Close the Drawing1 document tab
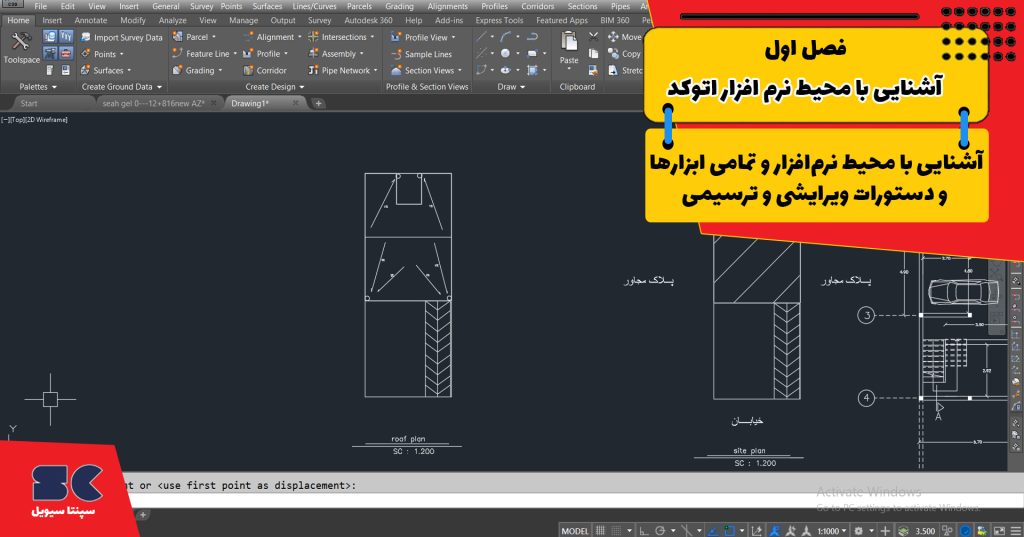 pos(296,103)
